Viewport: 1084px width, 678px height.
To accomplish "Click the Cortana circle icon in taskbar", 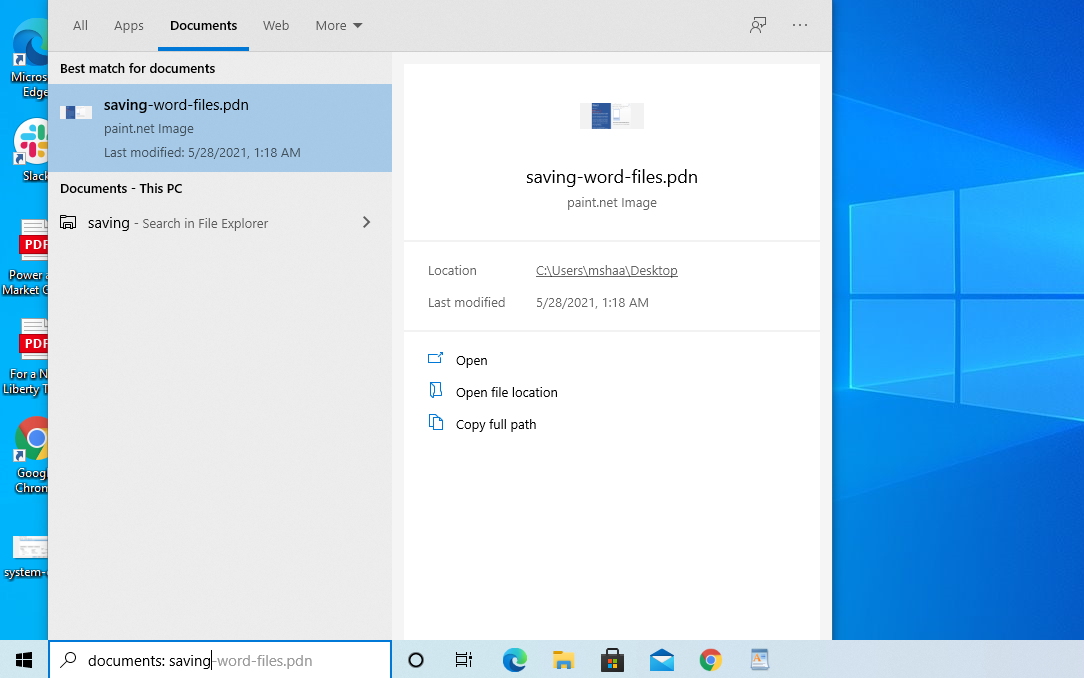I will [x=416, y=660].
